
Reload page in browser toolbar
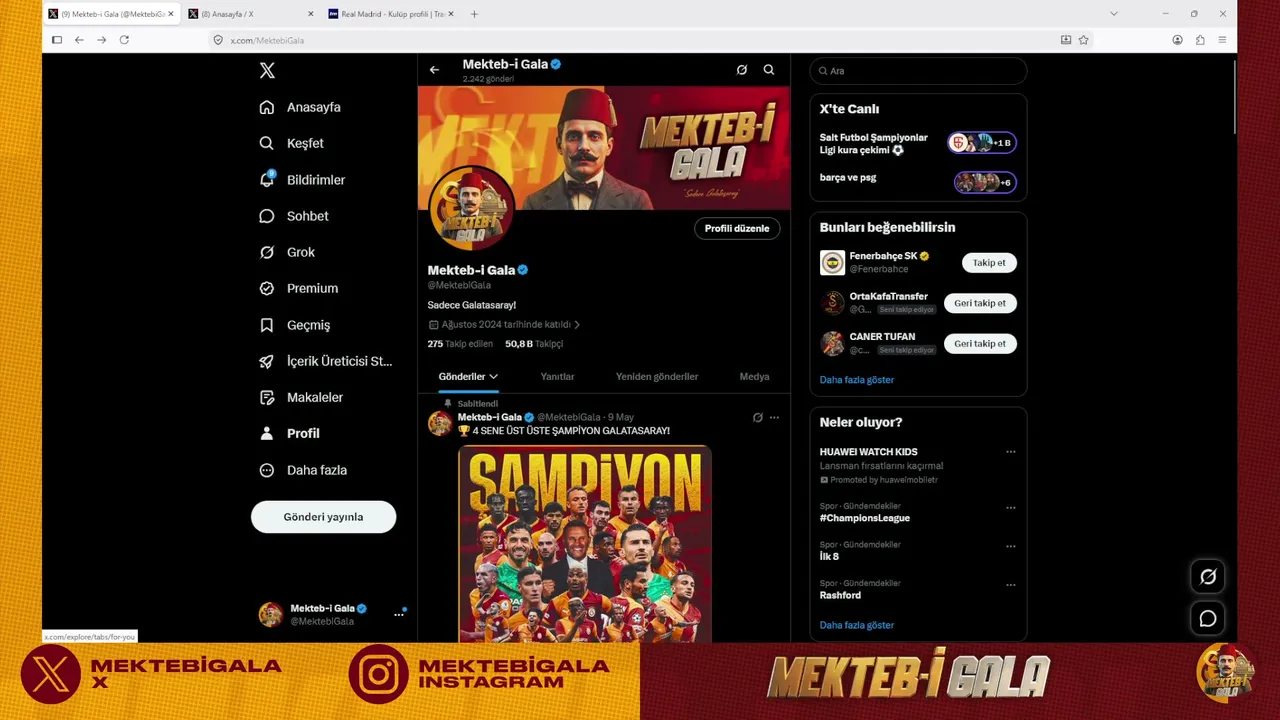click(x=124, y=40)
